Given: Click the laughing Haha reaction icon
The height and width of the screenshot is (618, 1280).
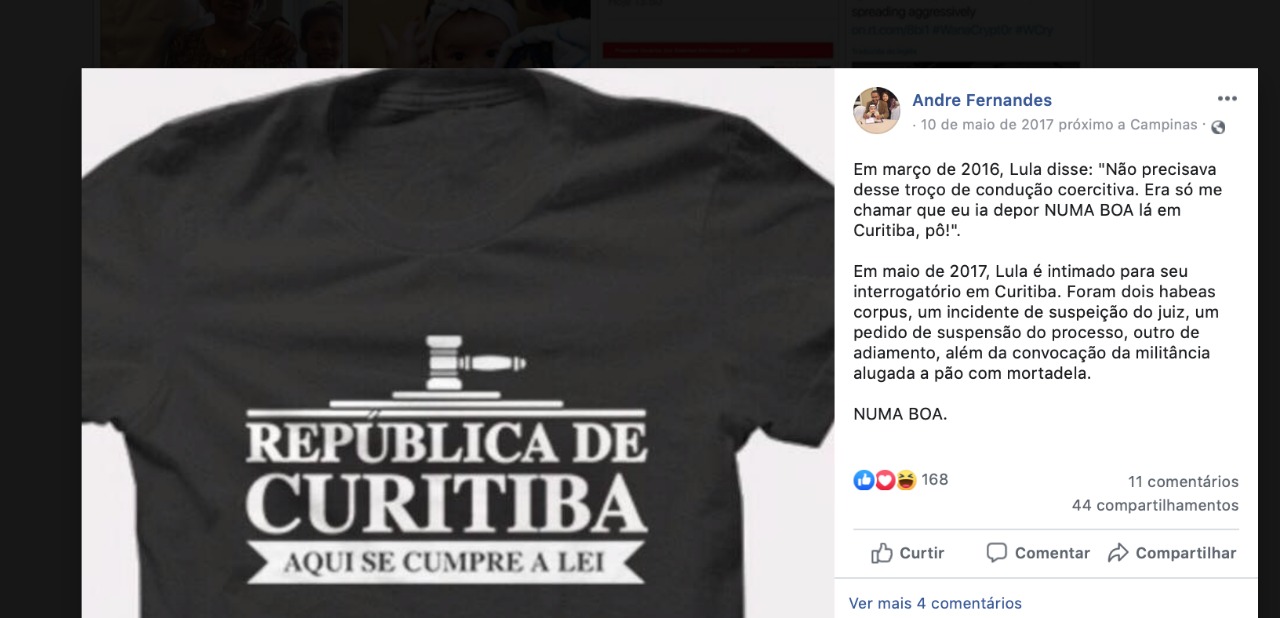Looking at the screenshot, I should [x=906, y=480].
